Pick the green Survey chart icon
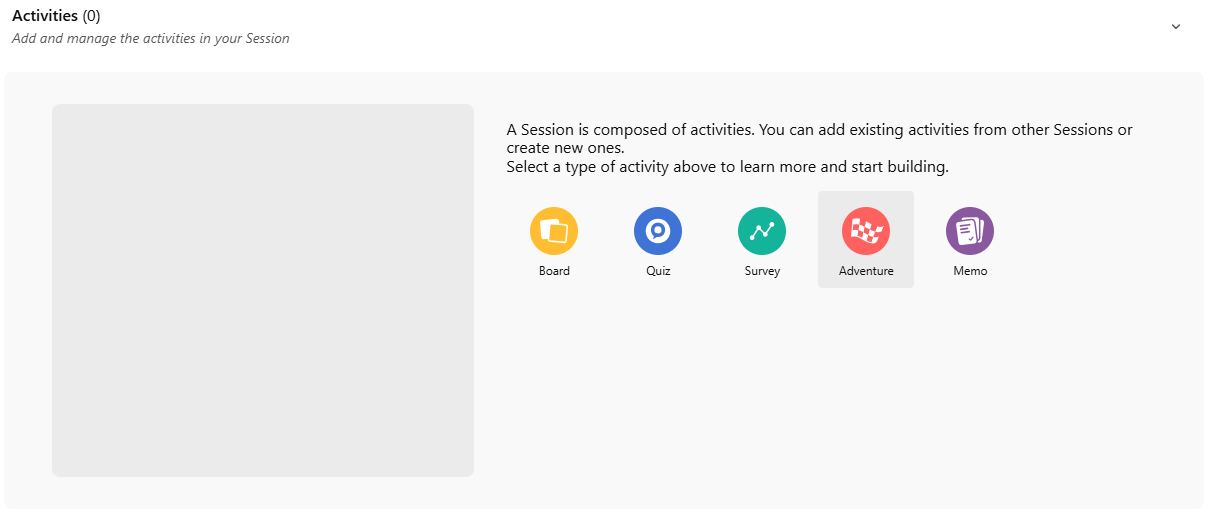The image size is (1222, 516). 762,231
